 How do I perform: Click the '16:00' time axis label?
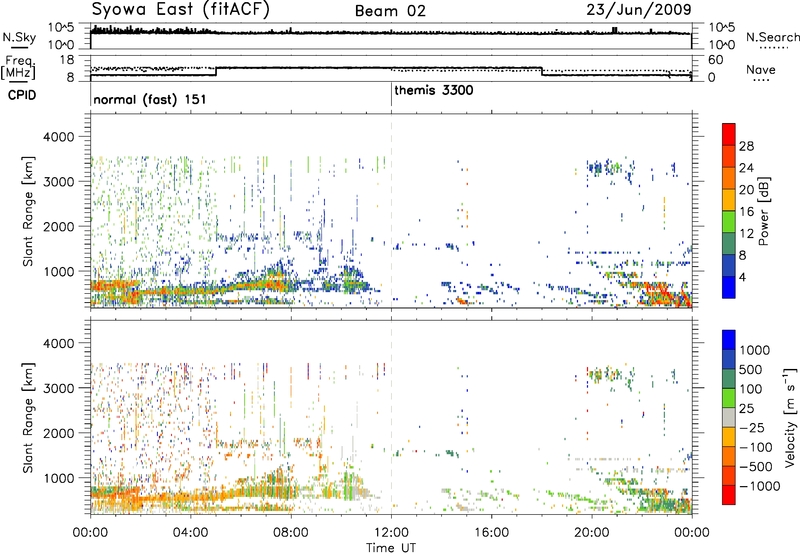point(491,532)
